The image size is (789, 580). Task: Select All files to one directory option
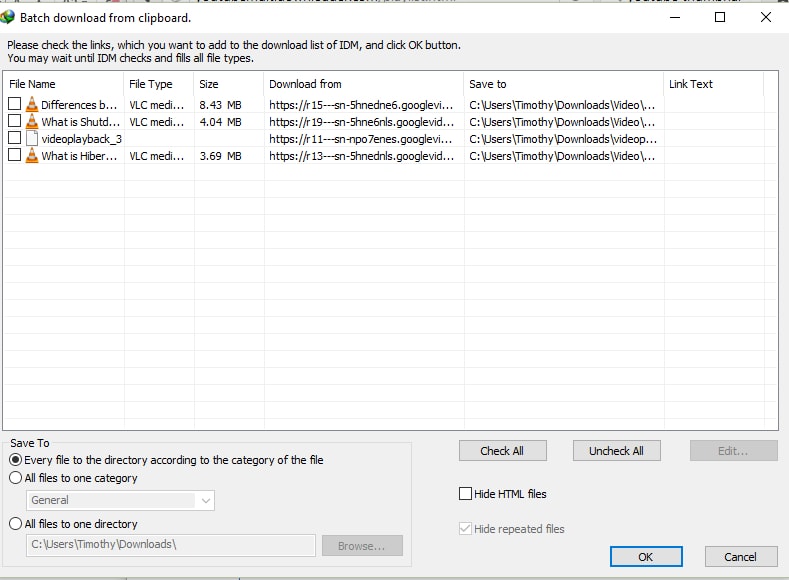pyautogui.click(x=16, y=524)
